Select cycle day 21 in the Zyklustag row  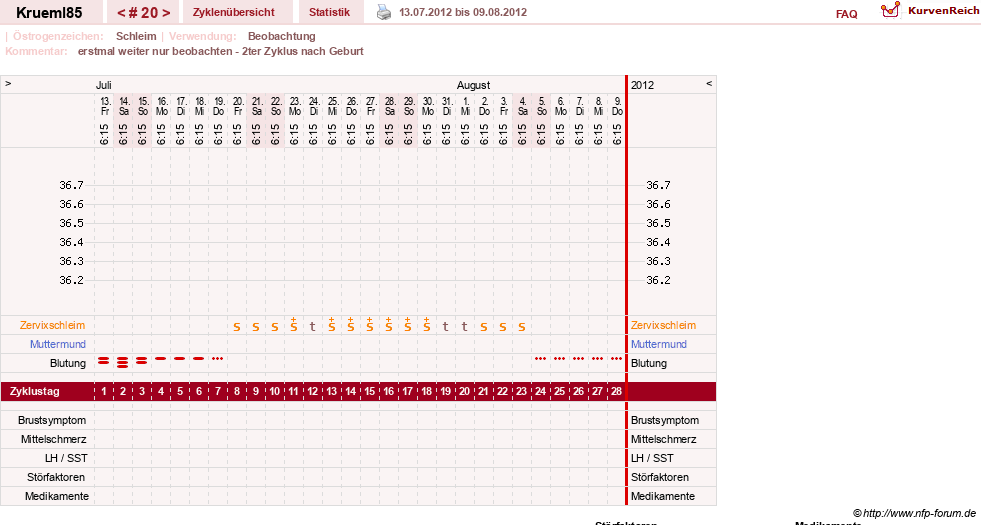coord(484,392)
